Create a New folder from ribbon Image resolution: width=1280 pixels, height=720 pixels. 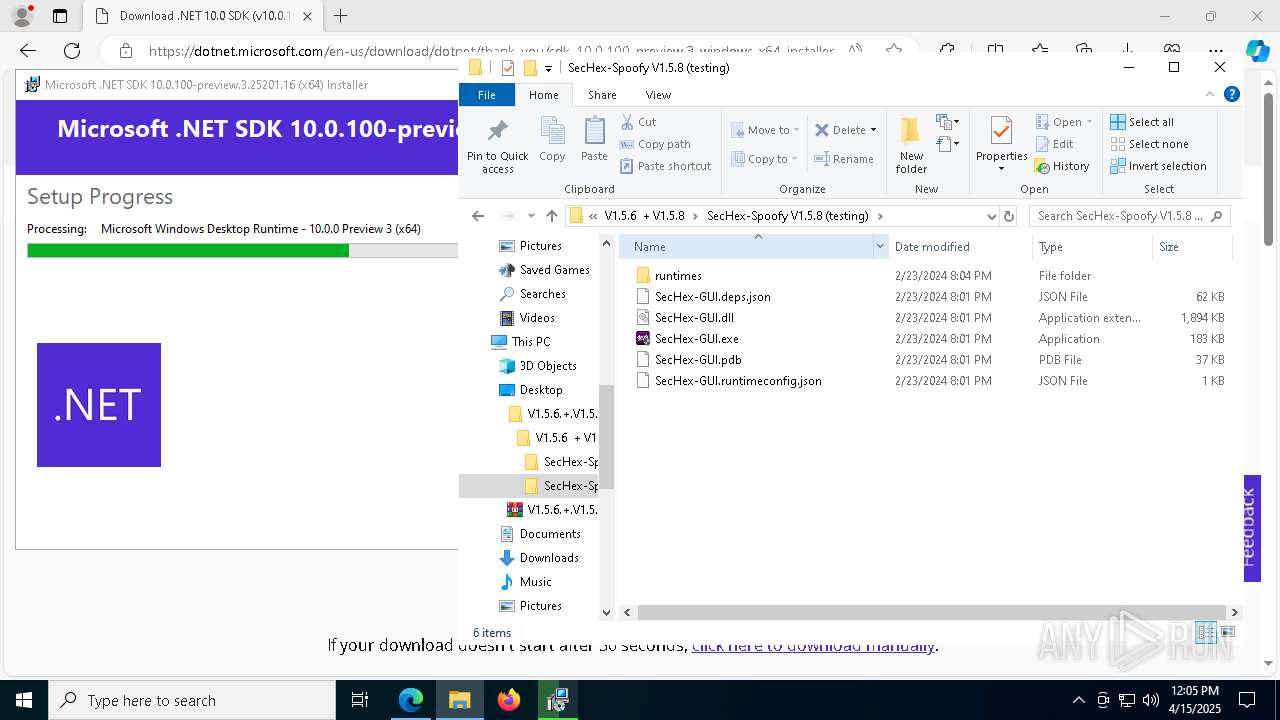click(x=911, y=145)
